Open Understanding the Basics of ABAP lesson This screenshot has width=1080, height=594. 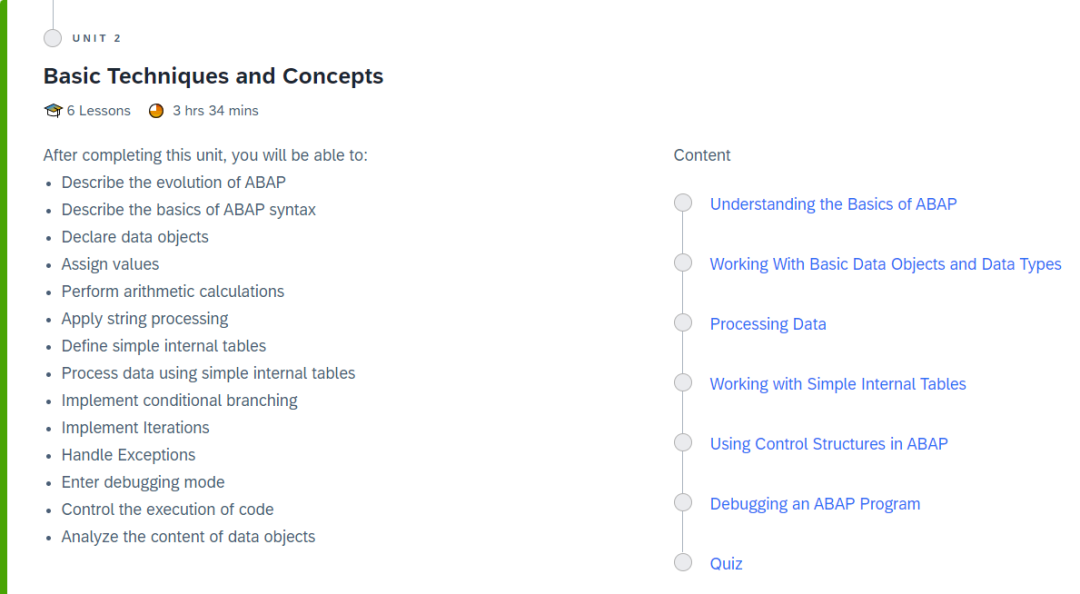[x=833, y=204]
